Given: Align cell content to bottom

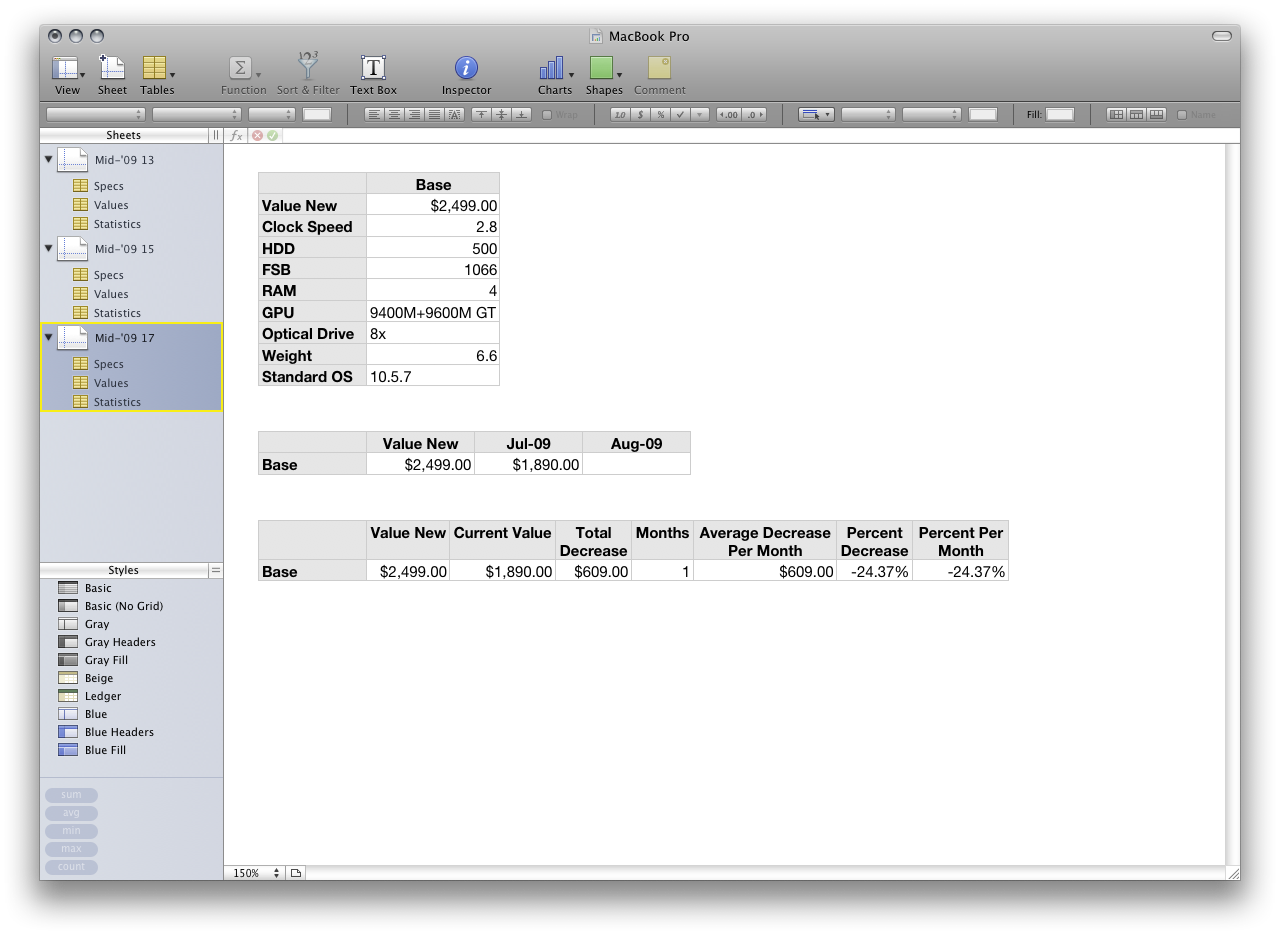Looking at the screenshot, I should 522,115.
